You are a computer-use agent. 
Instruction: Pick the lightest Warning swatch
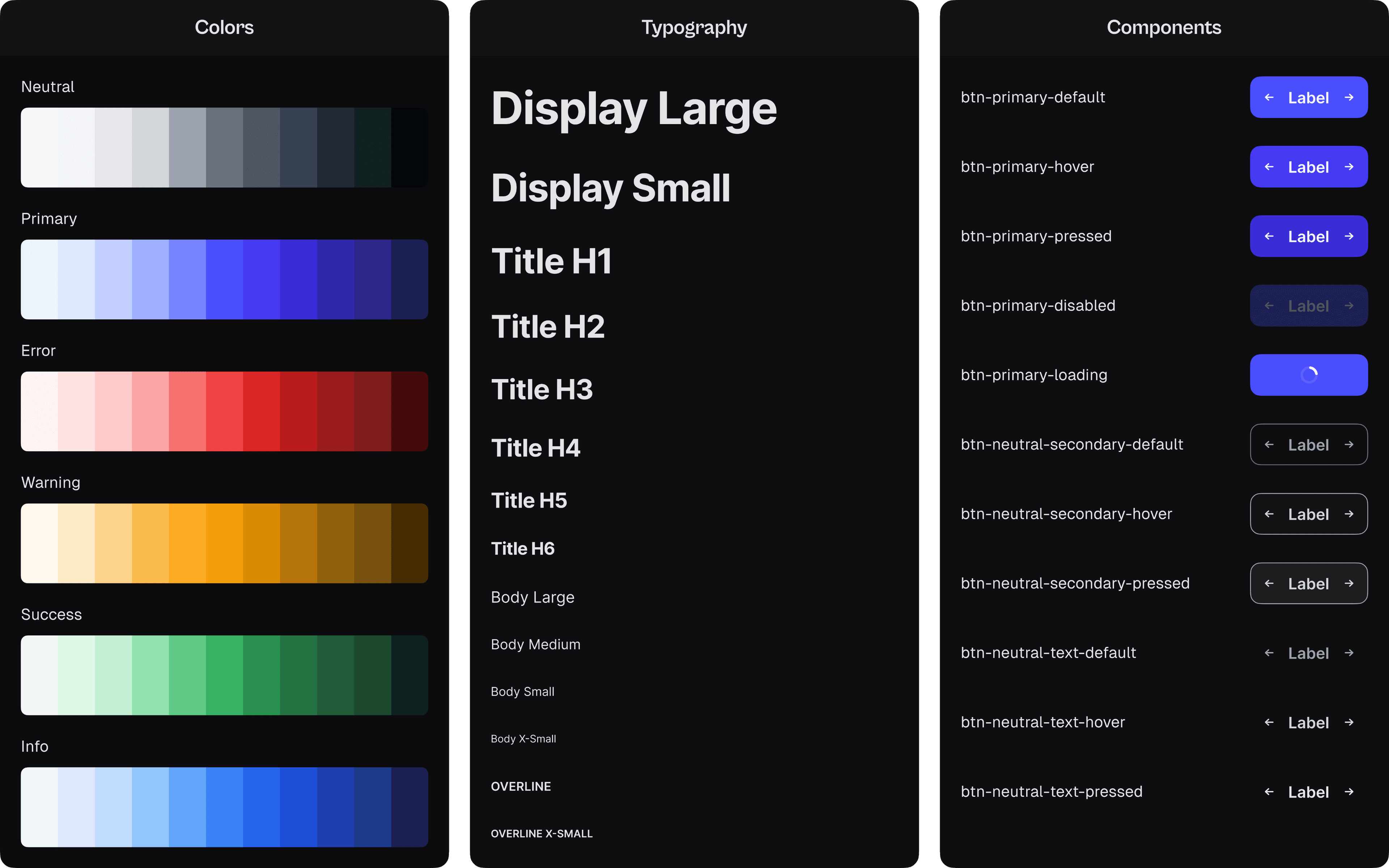coord(39,544)
